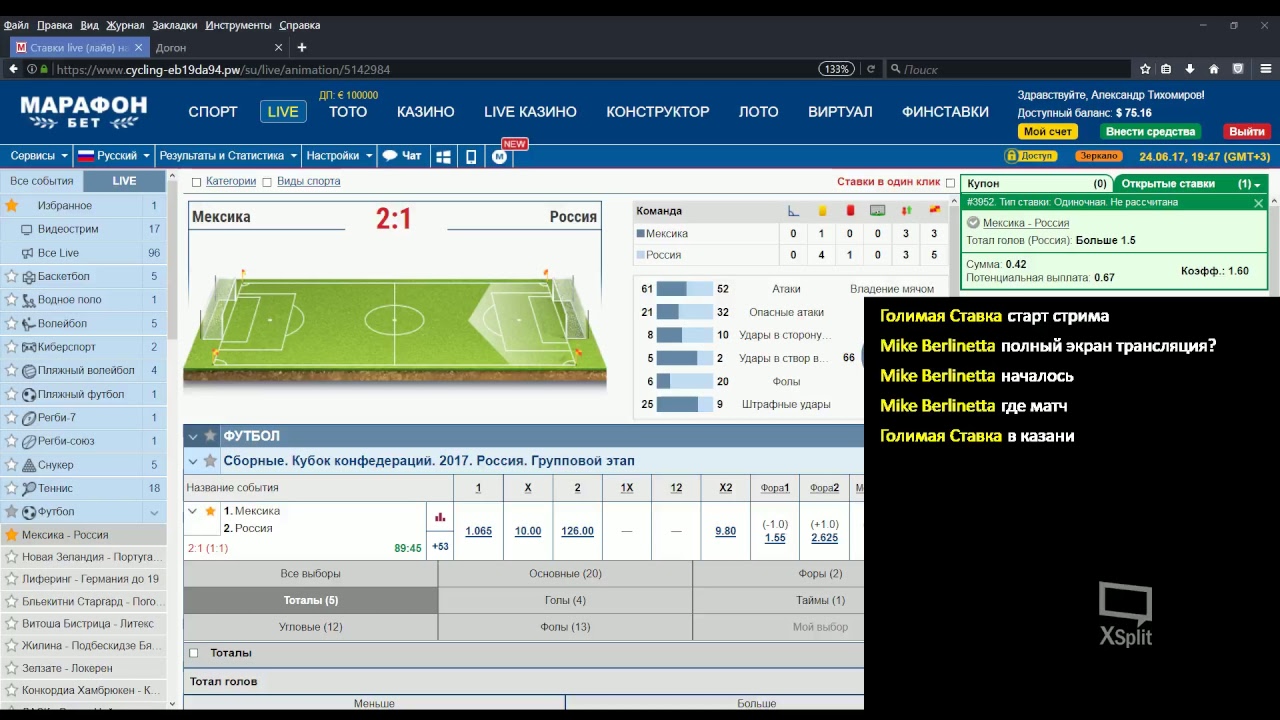
Task: Expand more markets with +53
Action: click(x=440, y=547)
